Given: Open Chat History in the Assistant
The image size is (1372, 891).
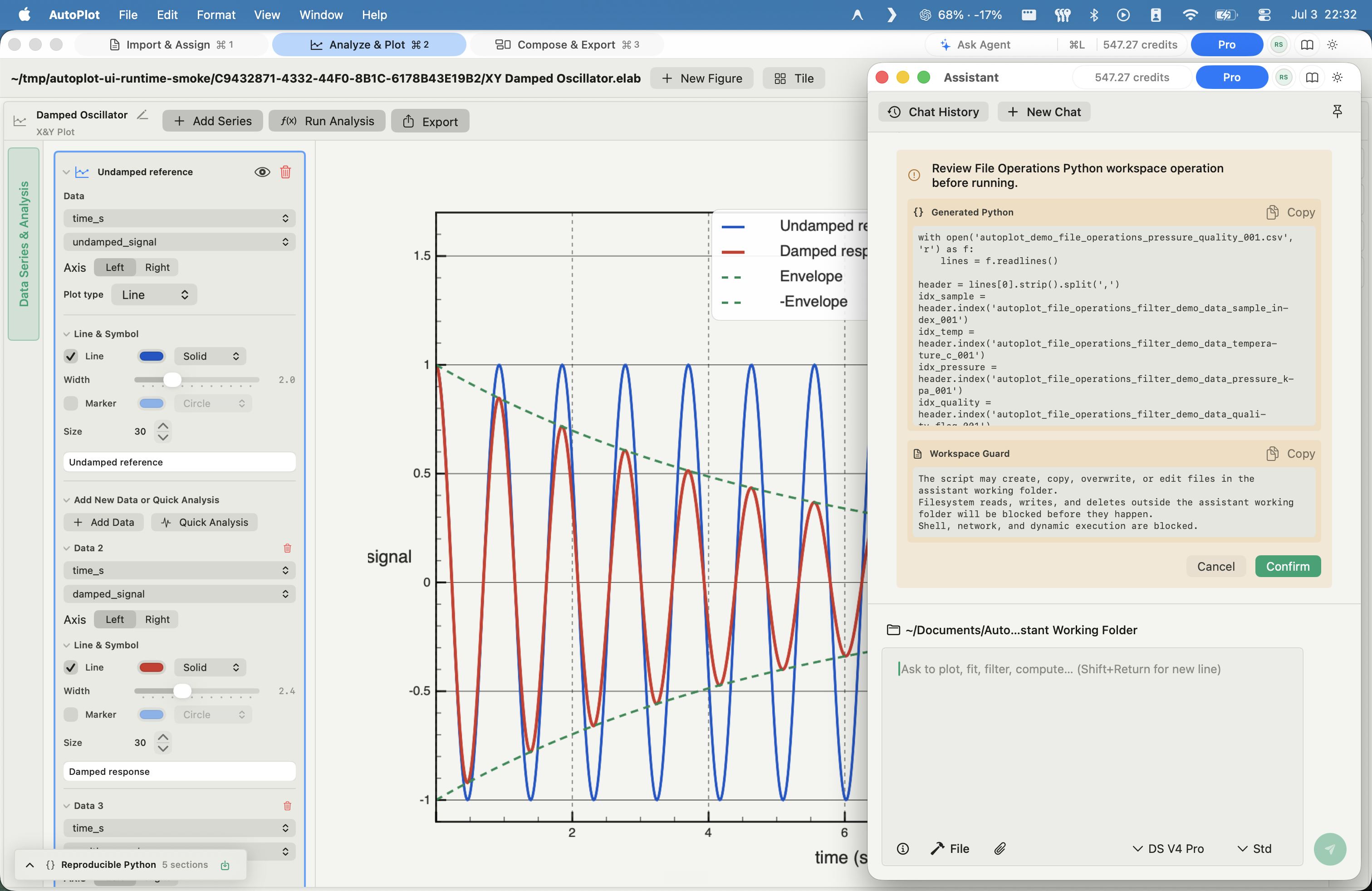Looking at the screenshot, I should click(933, 112).
